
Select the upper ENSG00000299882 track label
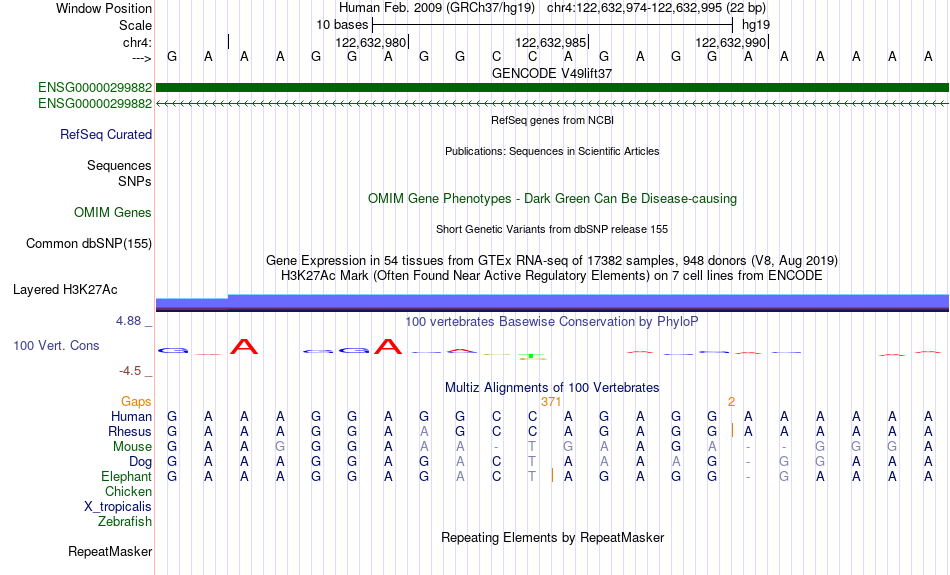pyautogui.click(x=95, y=88)
